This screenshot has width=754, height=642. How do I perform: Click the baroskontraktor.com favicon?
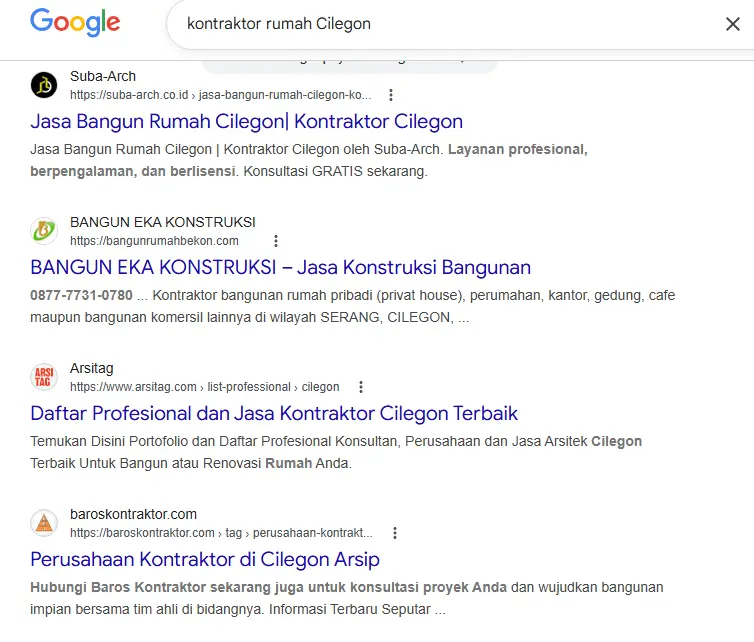44,523
